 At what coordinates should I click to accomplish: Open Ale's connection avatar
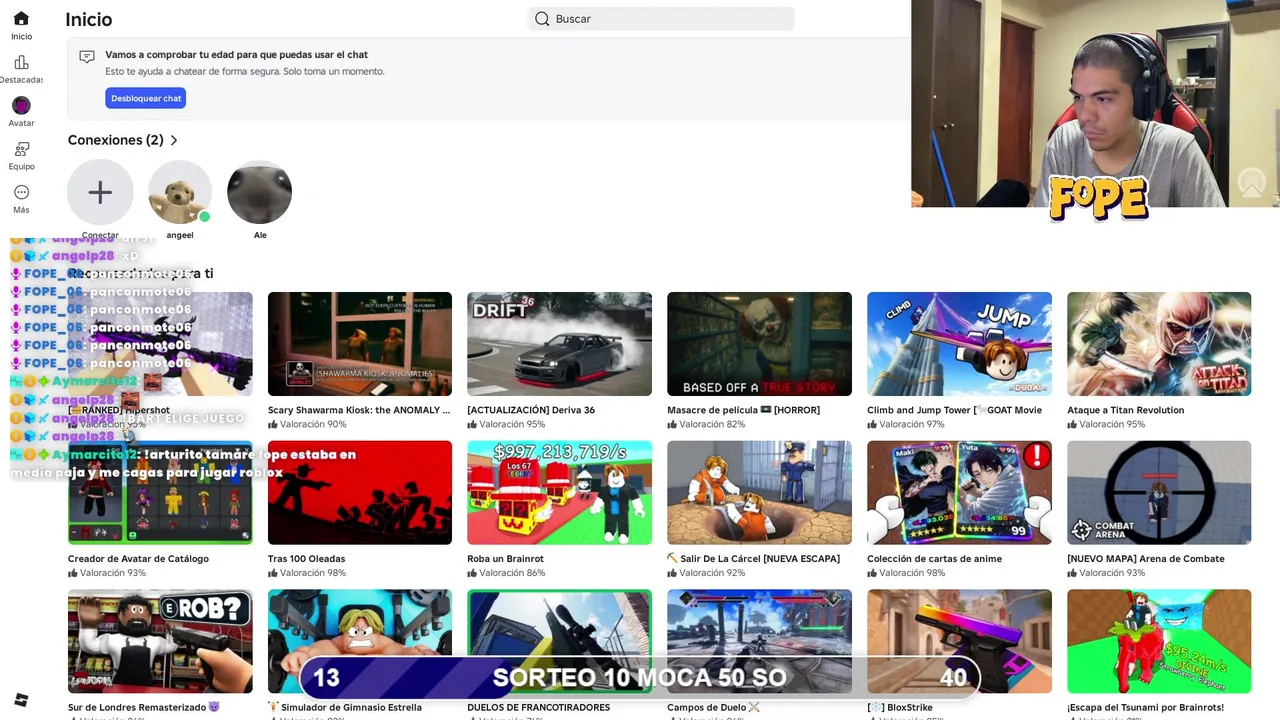(260, 192)
